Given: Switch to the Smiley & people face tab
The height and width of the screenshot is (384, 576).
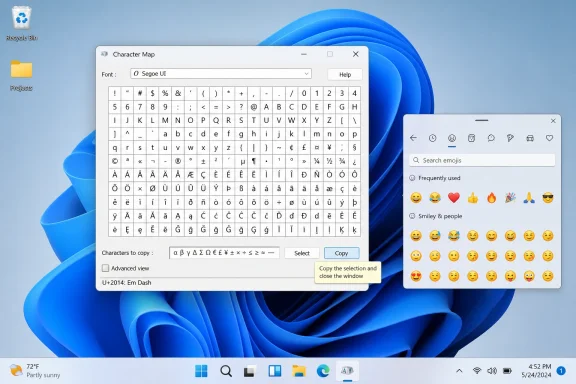Looking at the screenshot, I should (x=452, y=138).
